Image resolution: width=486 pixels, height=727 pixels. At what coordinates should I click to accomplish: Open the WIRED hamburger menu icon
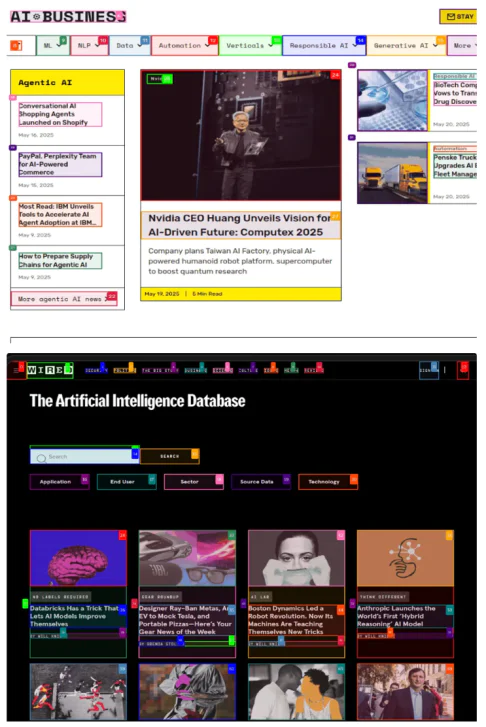[x=16, y=370]
